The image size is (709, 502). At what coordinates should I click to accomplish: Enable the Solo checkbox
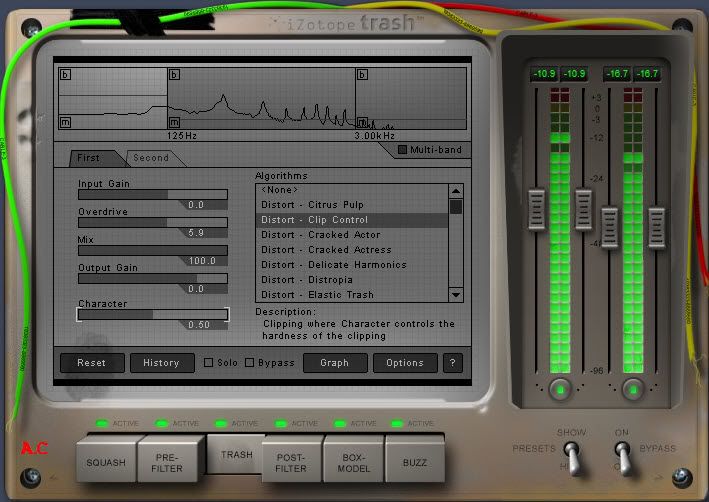click(209, 363)
